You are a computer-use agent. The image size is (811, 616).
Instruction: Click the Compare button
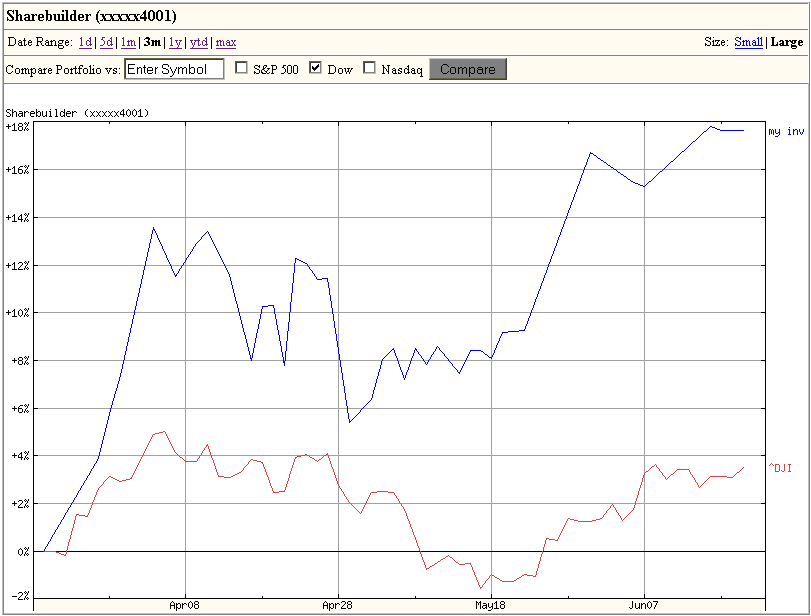click(468, 69)
